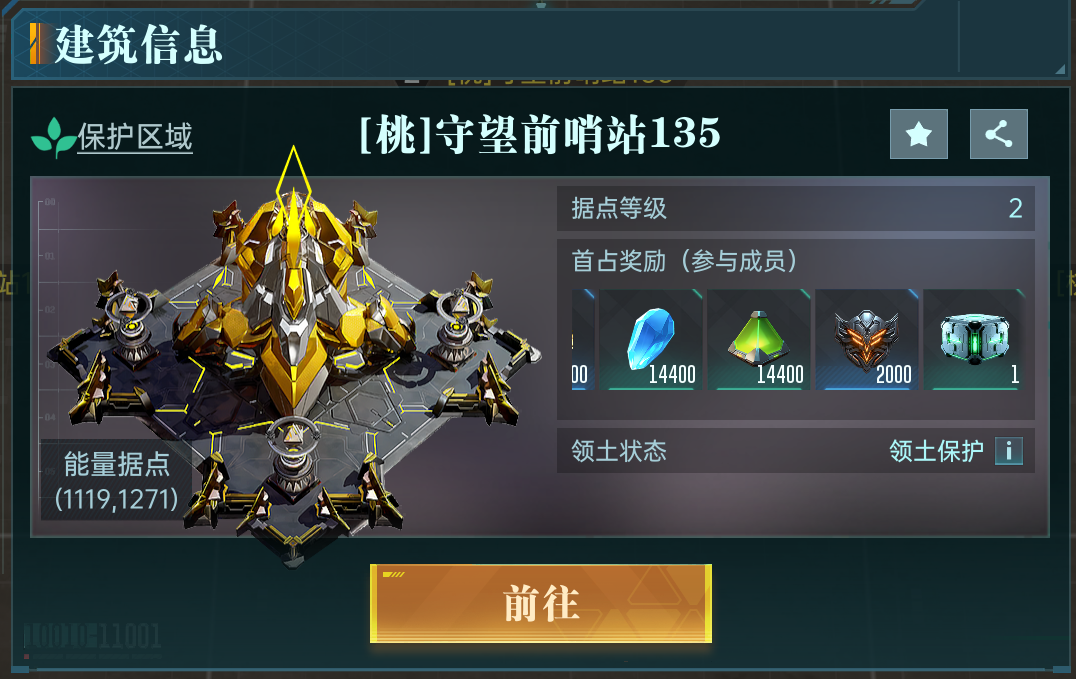Select the green pyramid 14400 reward

click(x=758, y=340)
